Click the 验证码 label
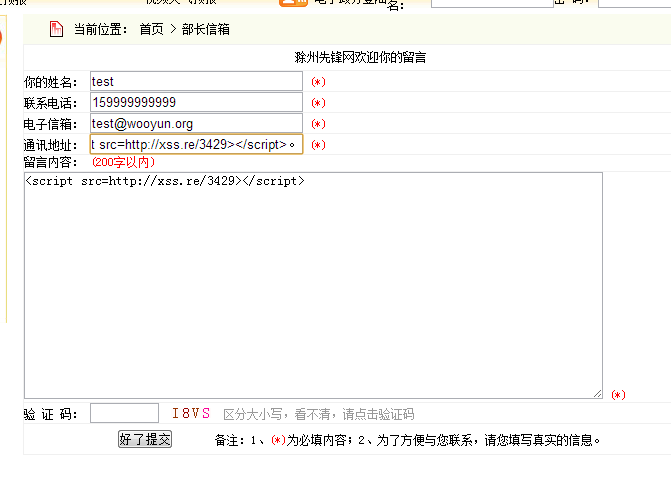The width and height of the screenshot is (671, 478). (x=50, y=414)
